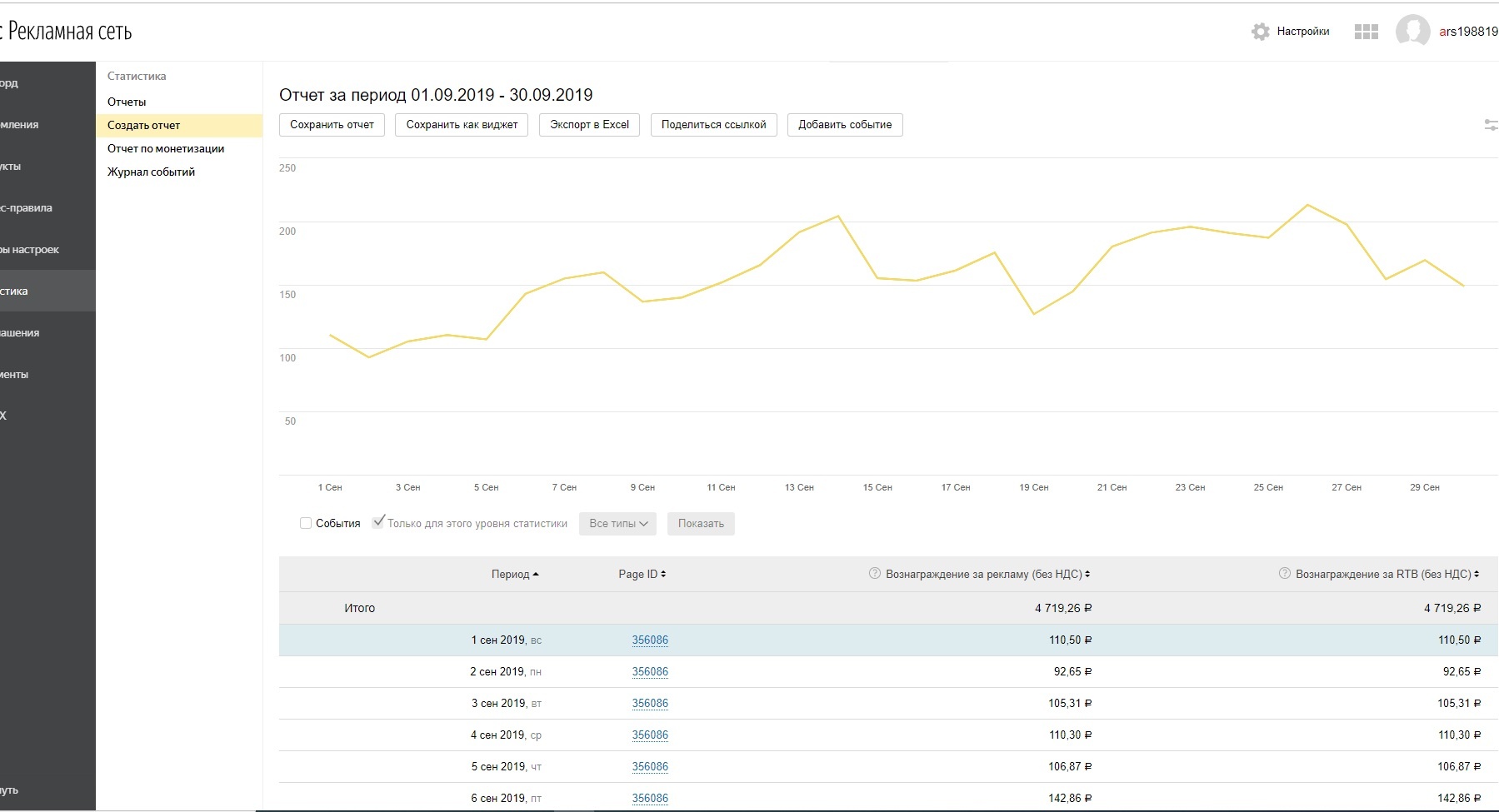The height and width of the screenshot is (812, 1499).
Task: Open the Настройки gear icon
Action: click(1260, 32)
